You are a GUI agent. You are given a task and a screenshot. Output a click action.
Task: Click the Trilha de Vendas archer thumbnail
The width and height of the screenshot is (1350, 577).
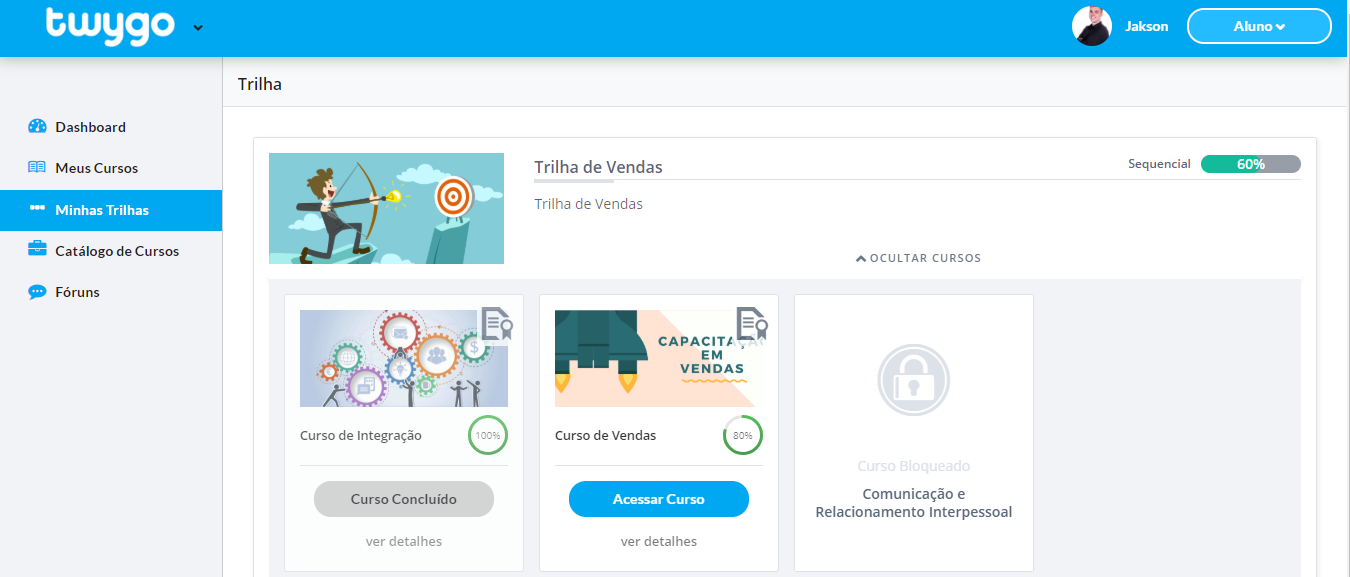(x=386, y=208)
